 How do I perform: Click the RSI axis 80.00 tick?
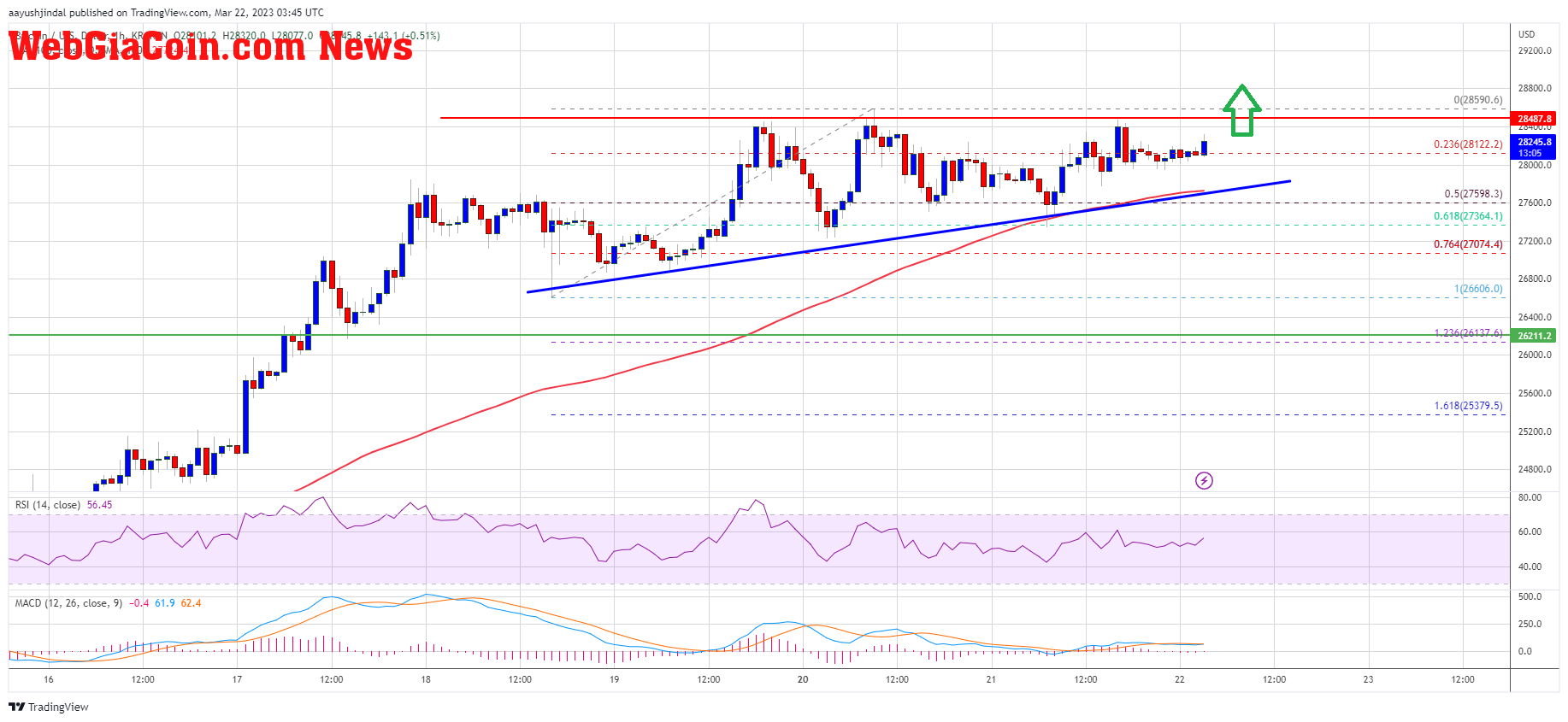click(1530, 497)
